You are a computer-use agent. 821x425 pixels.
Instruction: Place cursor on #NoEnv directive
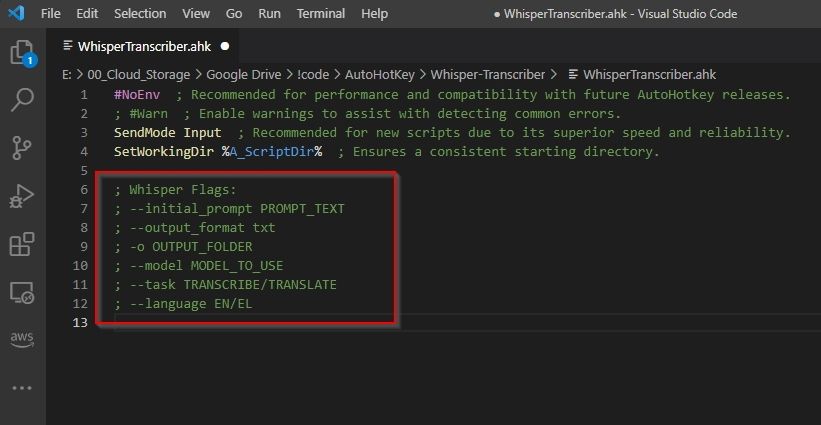(x=137, y=95)
